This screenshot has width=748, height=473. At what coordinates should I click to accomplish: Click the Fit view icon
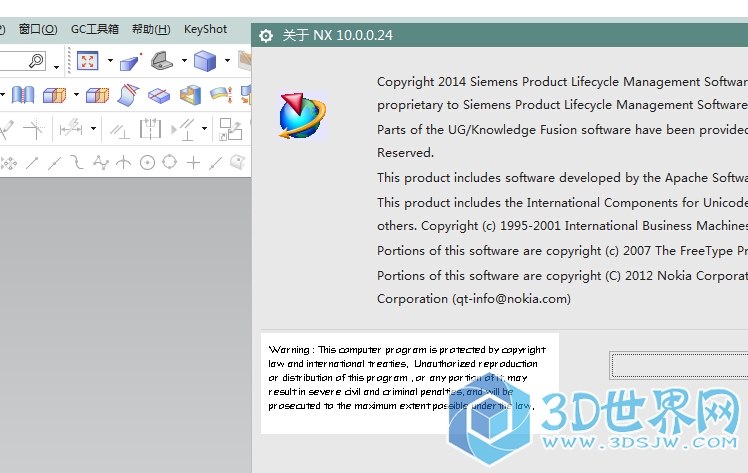click(87, 61)
